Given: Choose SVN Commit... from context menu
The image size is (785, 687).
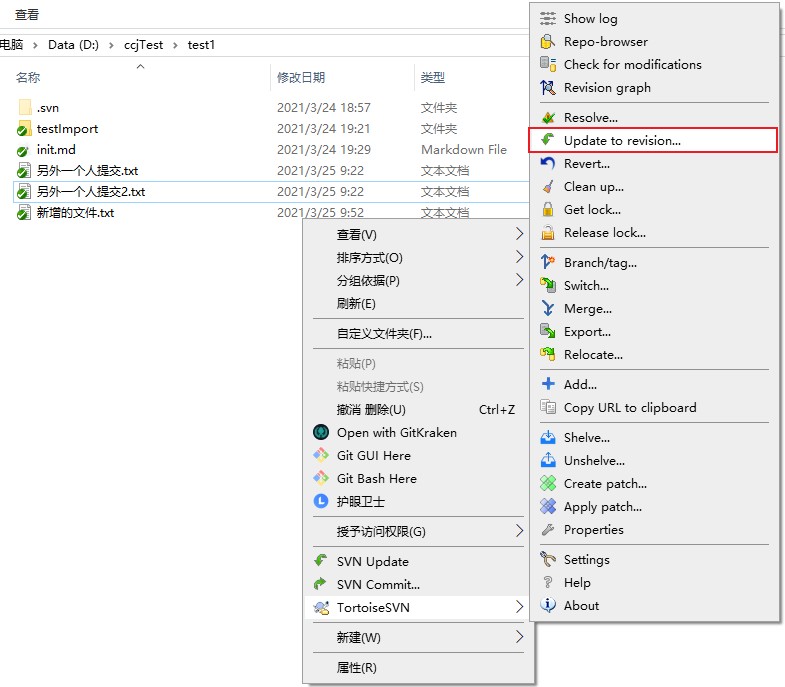Looking at the screenshot, I should (x=378, y=584).
